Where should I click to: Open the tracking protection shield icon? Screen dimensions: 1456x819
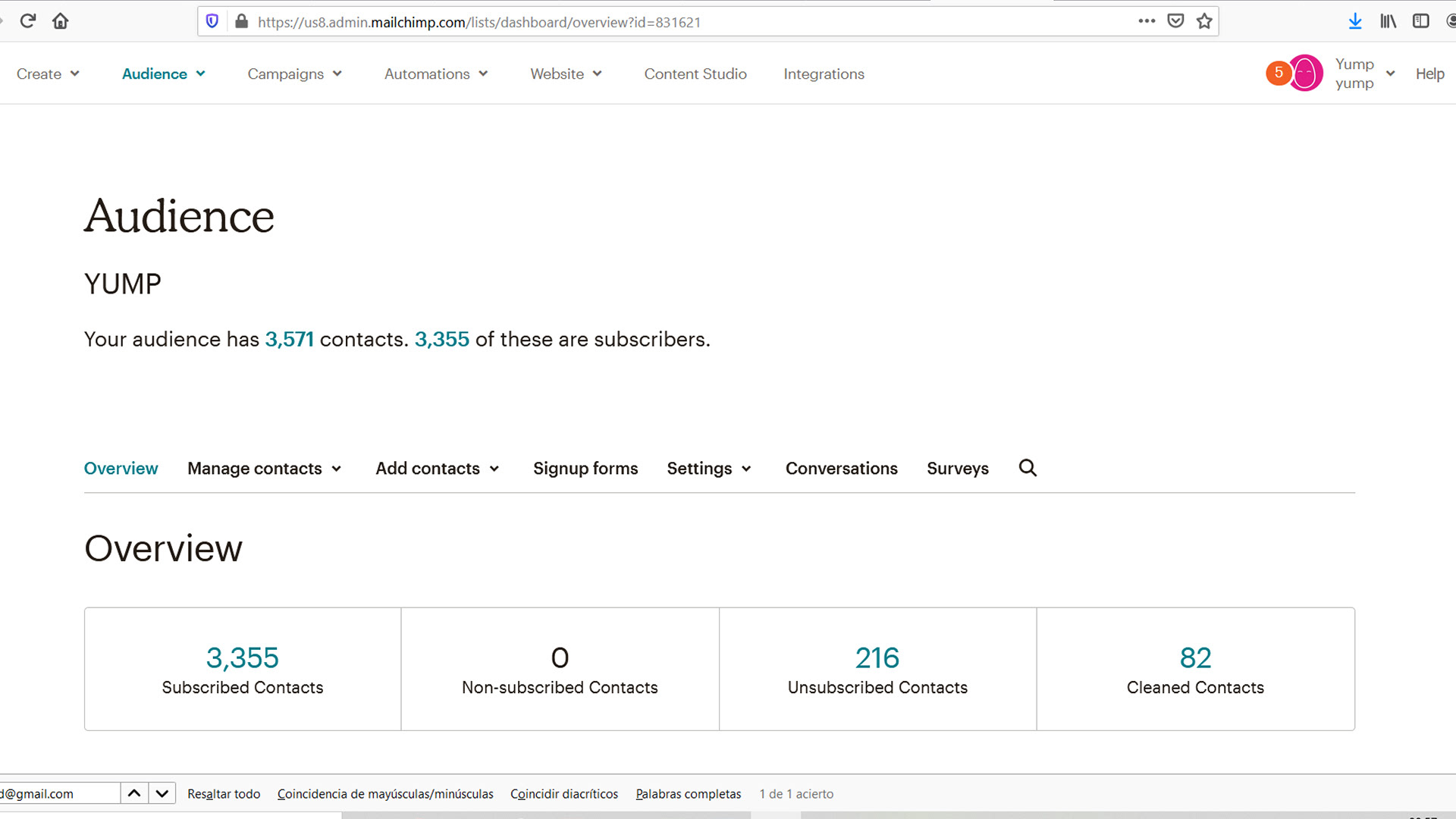click(212, 21)
